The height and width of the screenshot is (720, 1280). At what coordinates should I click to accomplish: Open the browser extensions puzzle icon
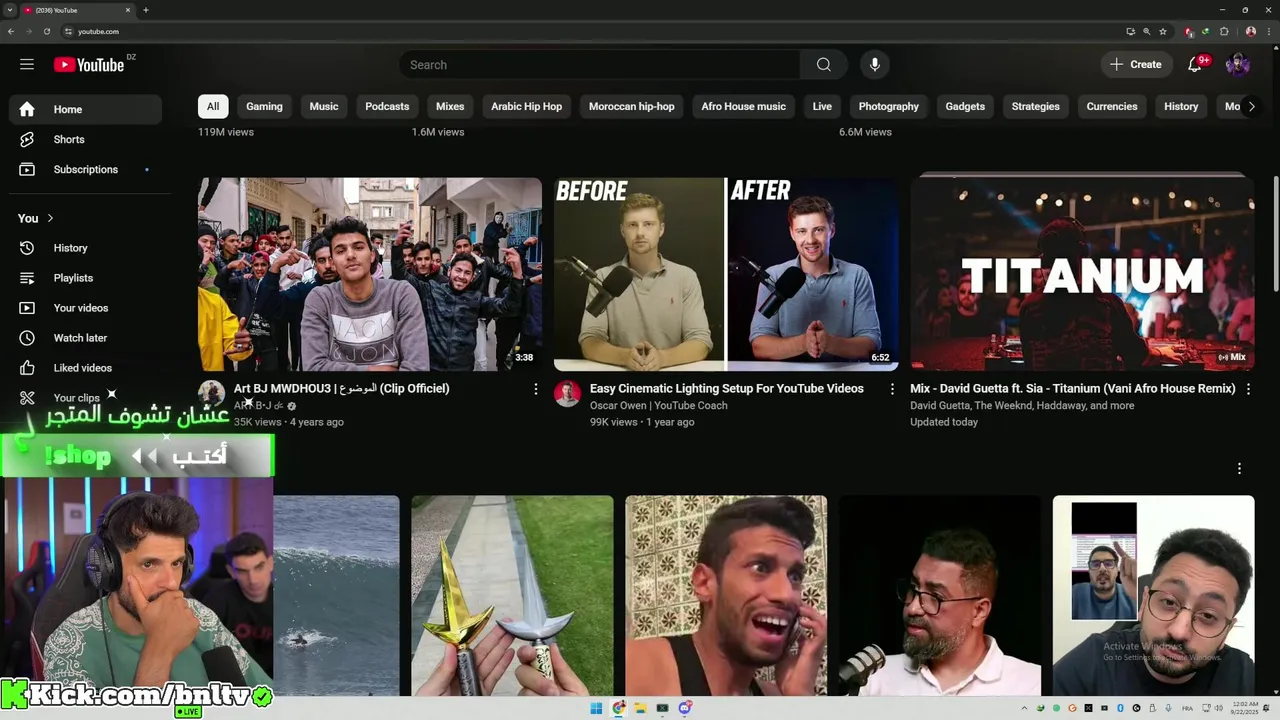pos(1224,31)
